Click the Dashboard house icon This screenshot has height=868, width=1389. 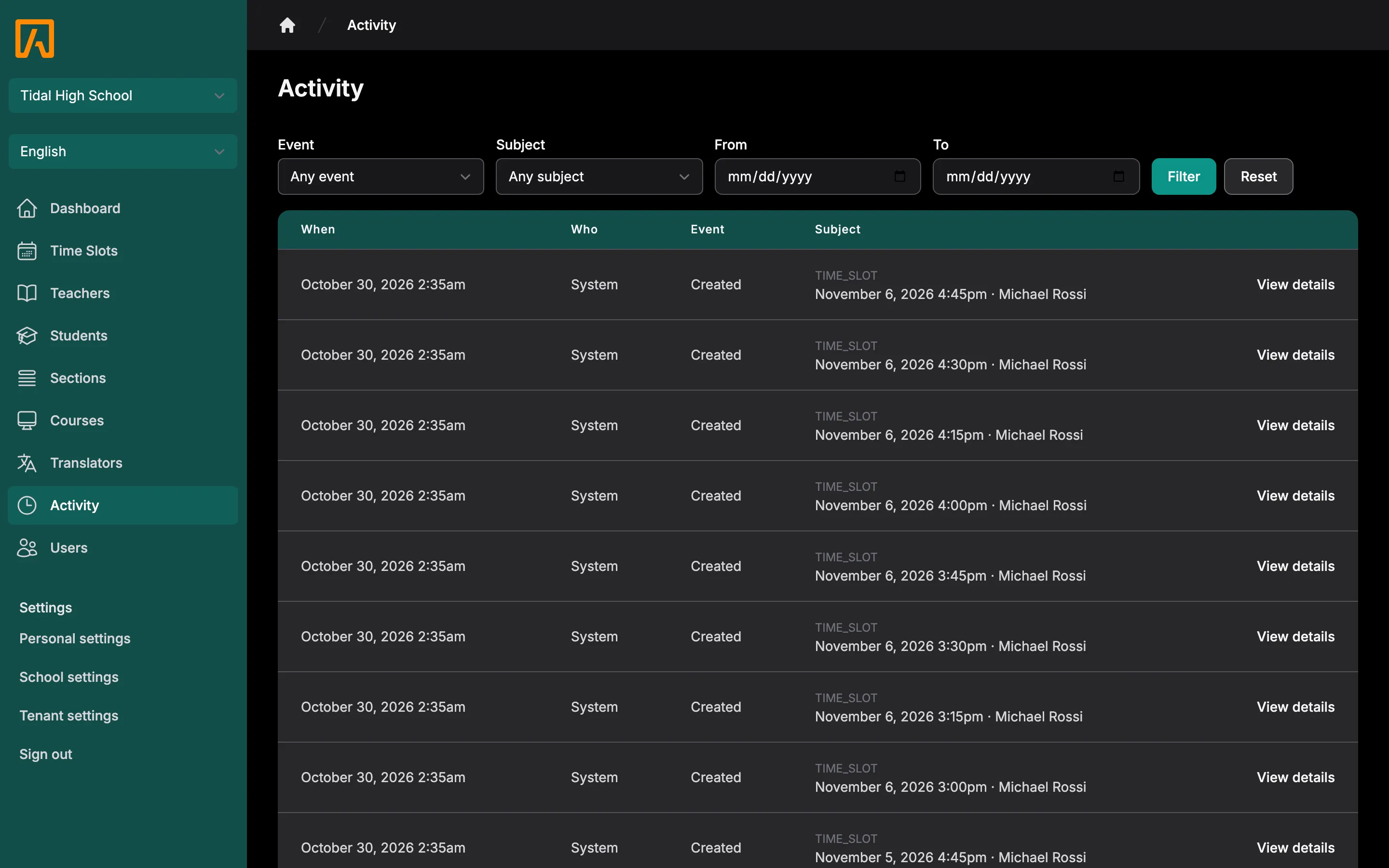(27, 208)
